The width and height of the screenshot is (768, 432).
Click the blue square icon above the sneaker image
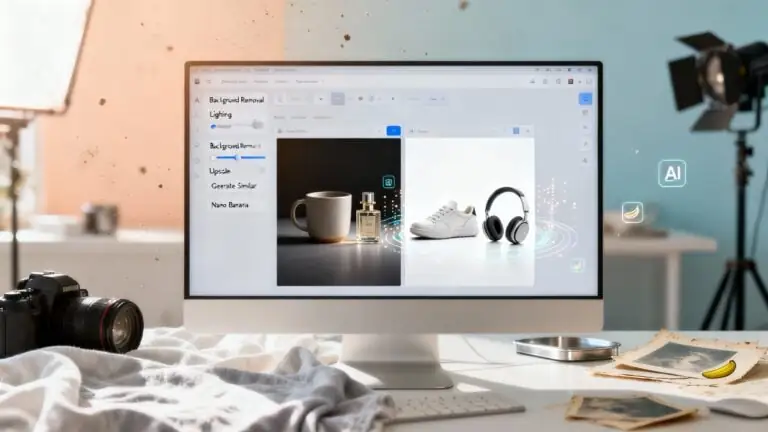tap(516, 131)
